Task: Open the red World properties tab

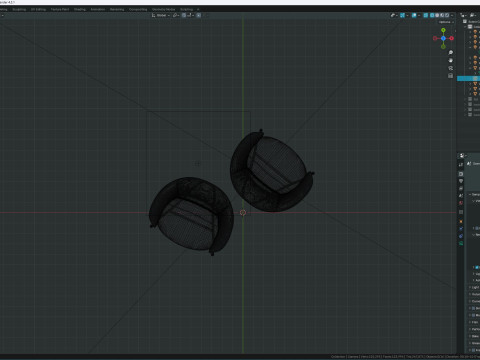Action: pos(461,203)
